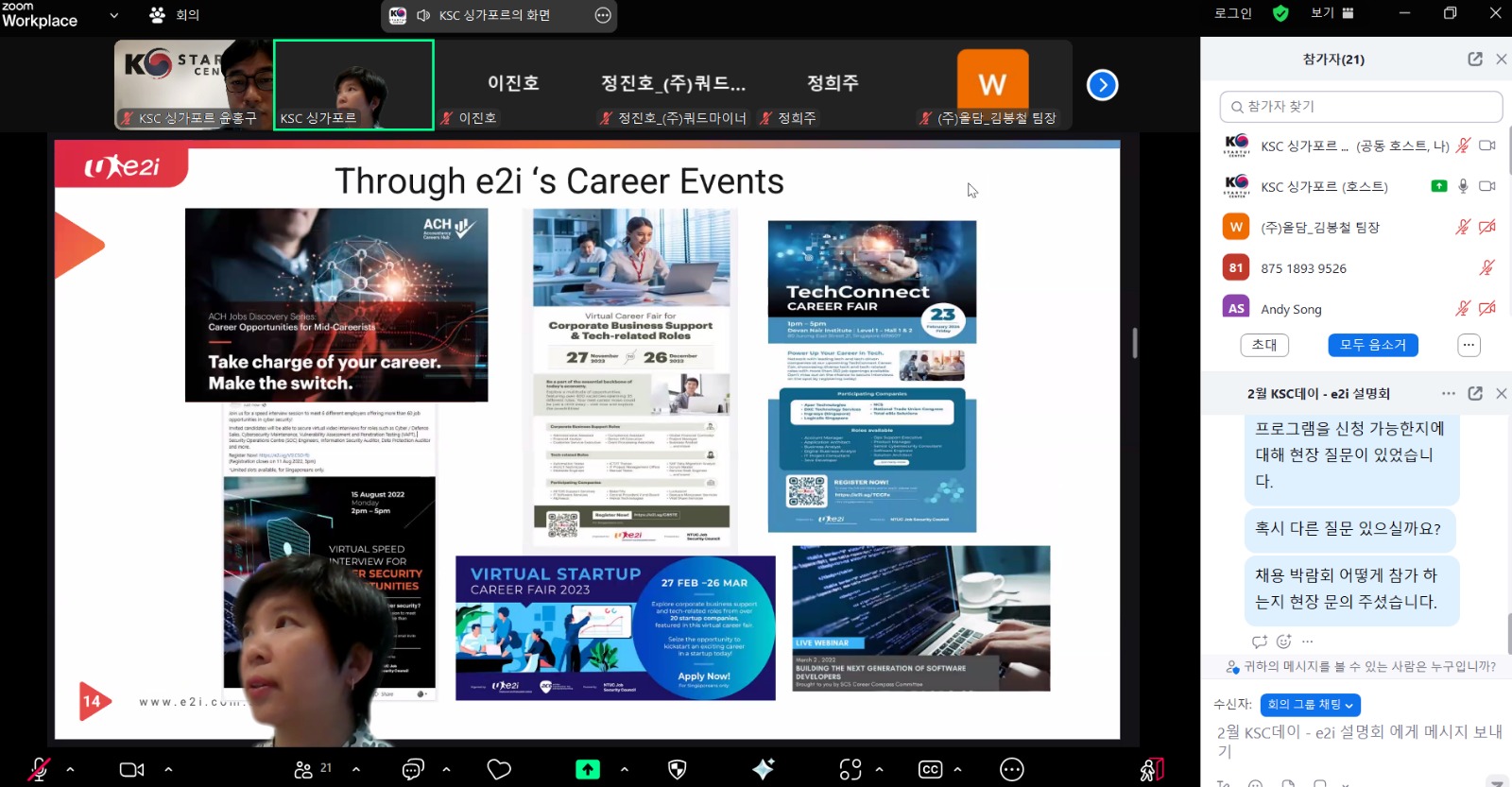Unmute the microphone in the bottom toolbar

point(39,770)
